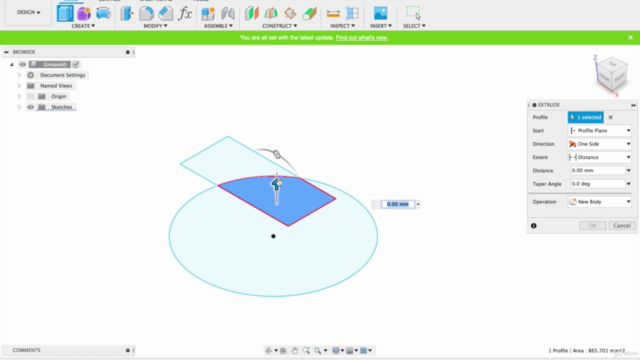The width and height of the screenshot is (640, 360).
Task: Toggle visibility eye of Unsaved component
Action: coord(22,64)
